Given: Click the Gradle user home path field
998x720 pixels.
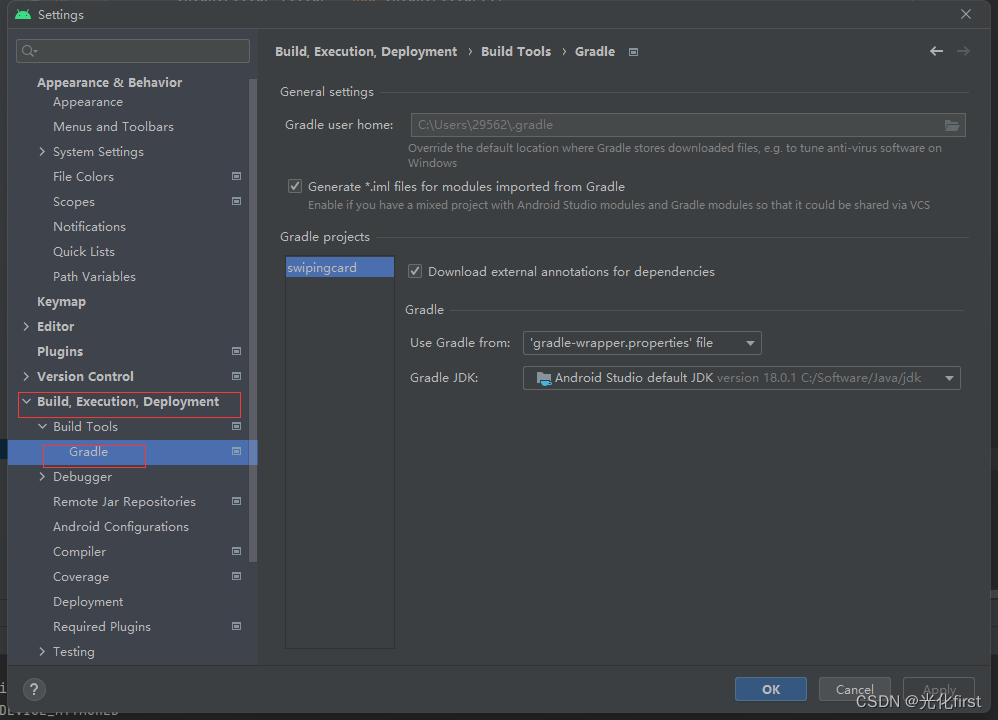Looking at the screenshot, I should (688, 125).
